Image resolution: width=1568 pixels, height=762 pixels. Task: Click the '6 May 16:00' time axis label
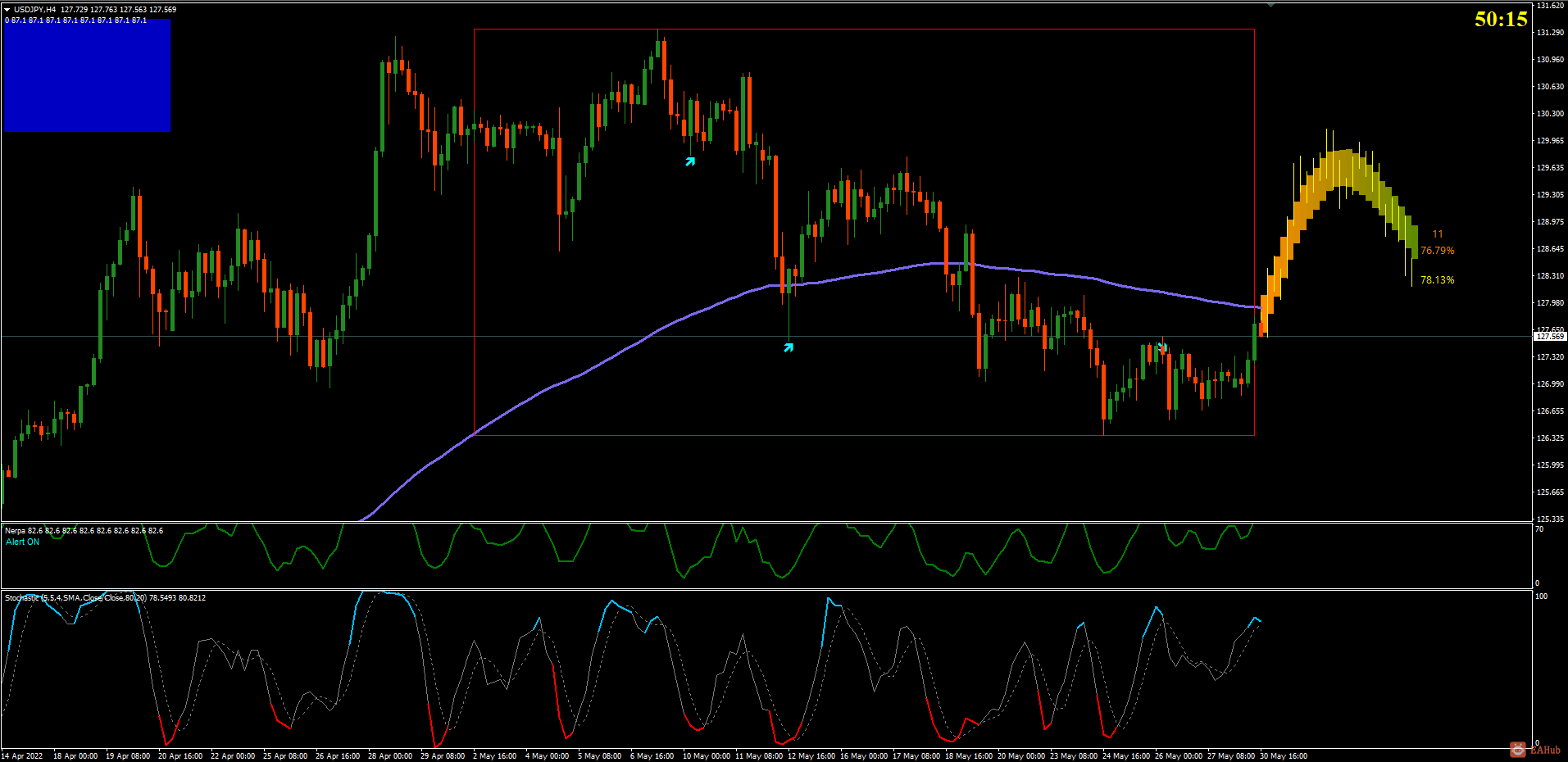click(x=652, y=756)
